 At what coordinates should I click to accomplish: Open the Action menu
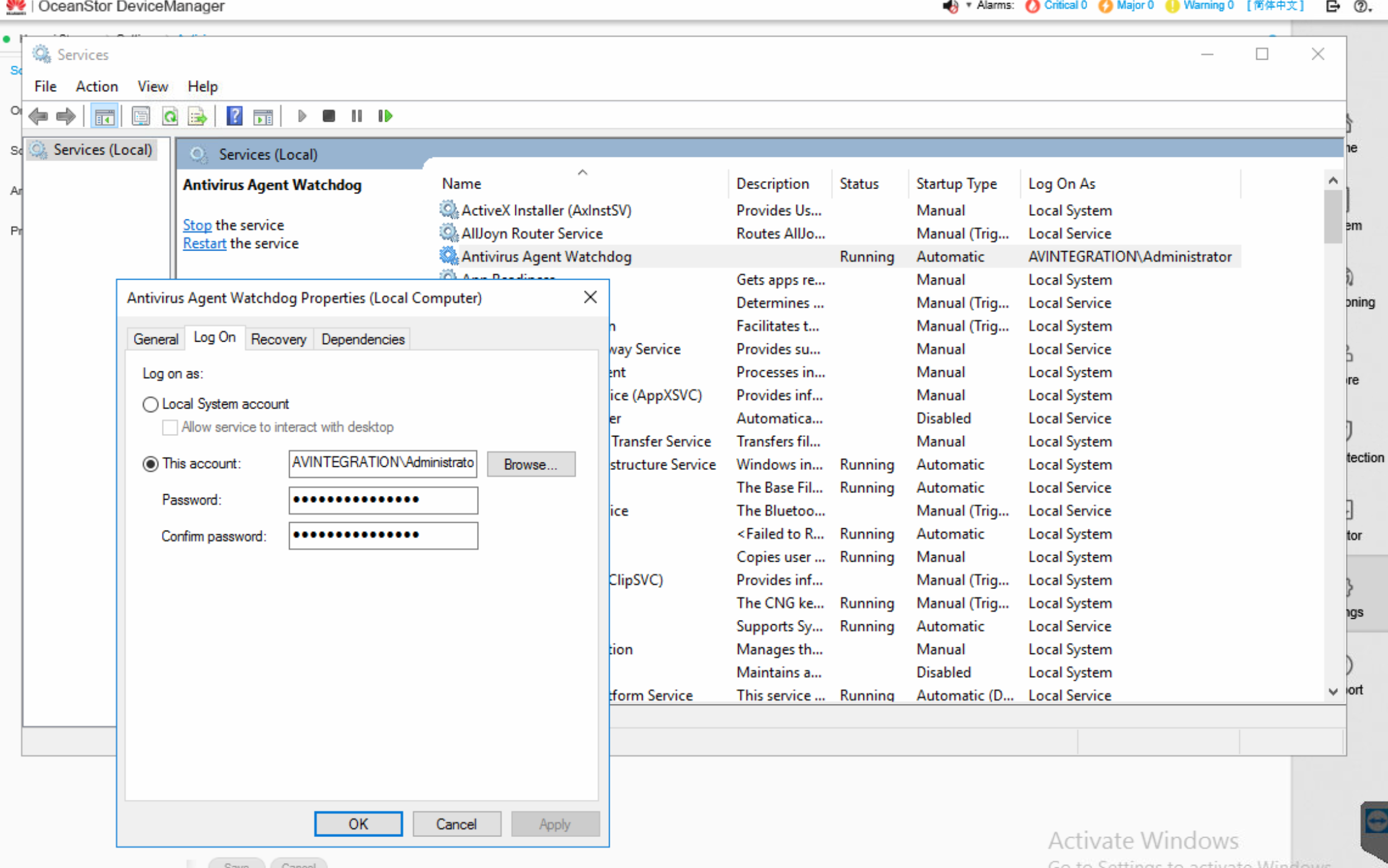(x=97, y=86)
